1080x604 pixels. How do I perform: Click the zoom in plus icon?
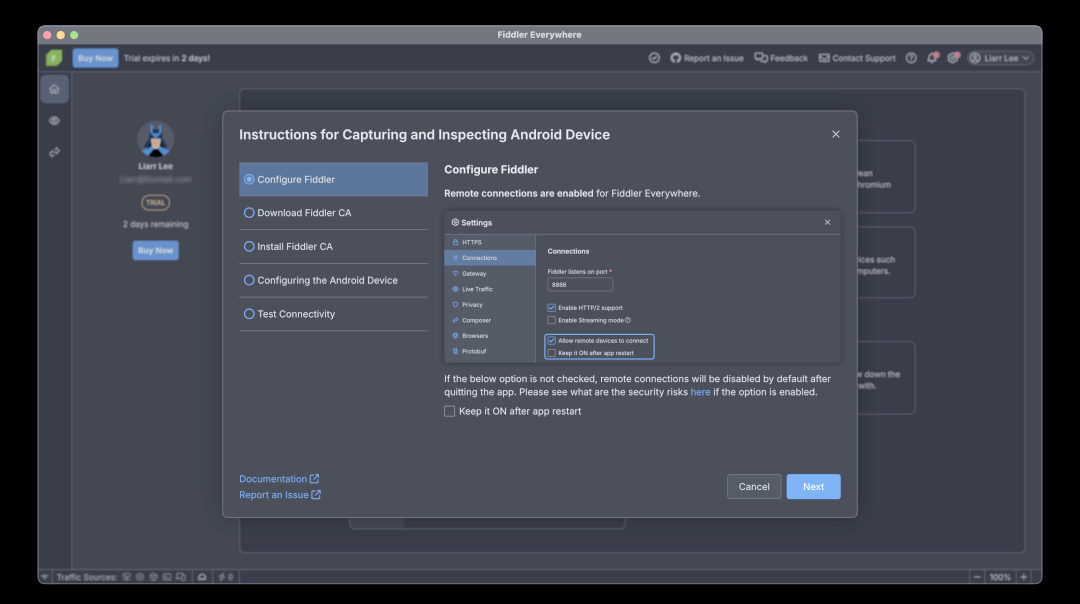[1023, 577]
